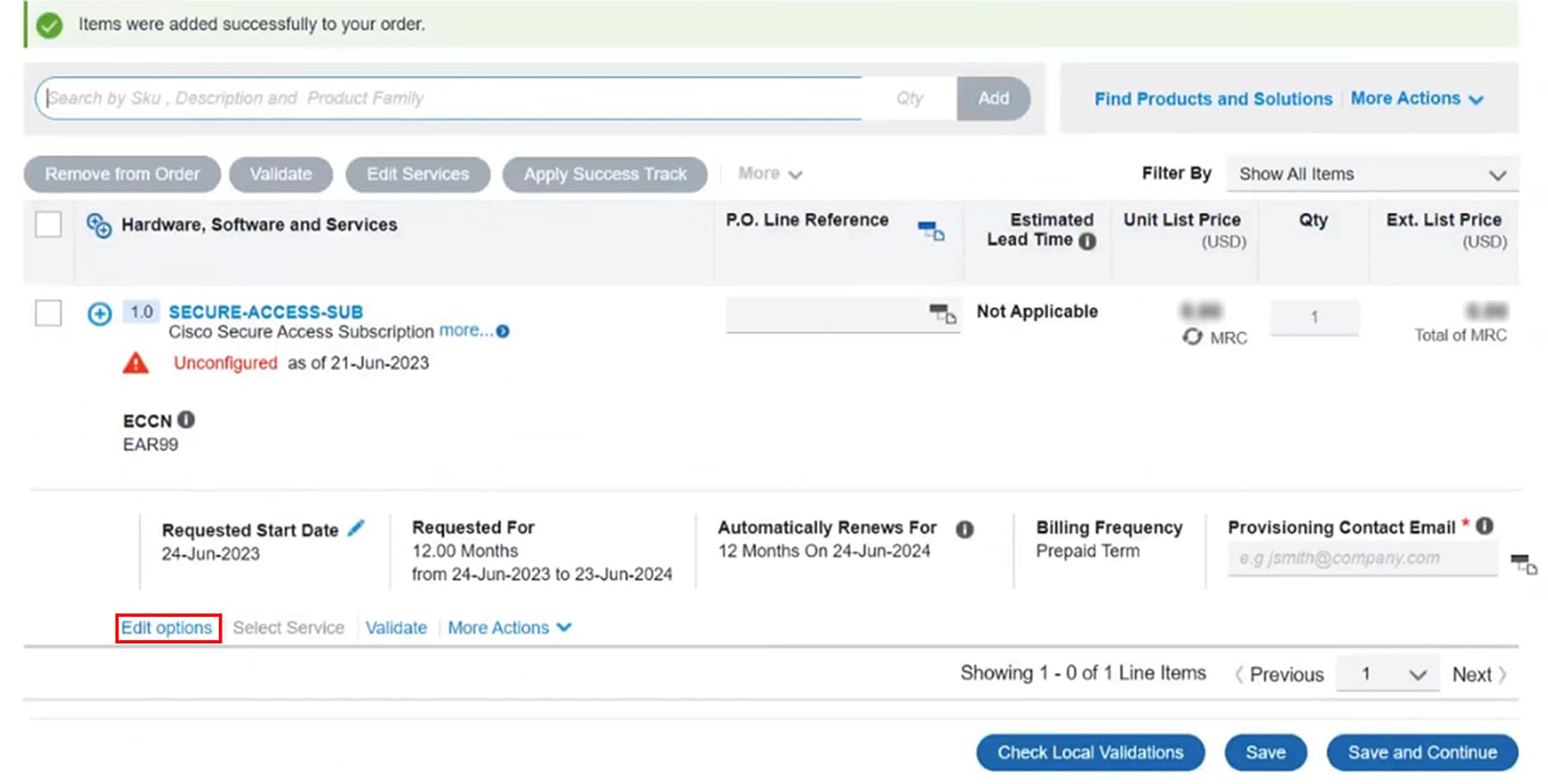Click the Add button
The height and width of the screenshot is (784, 1548).
pyautogui.click(x=993, y=98)
